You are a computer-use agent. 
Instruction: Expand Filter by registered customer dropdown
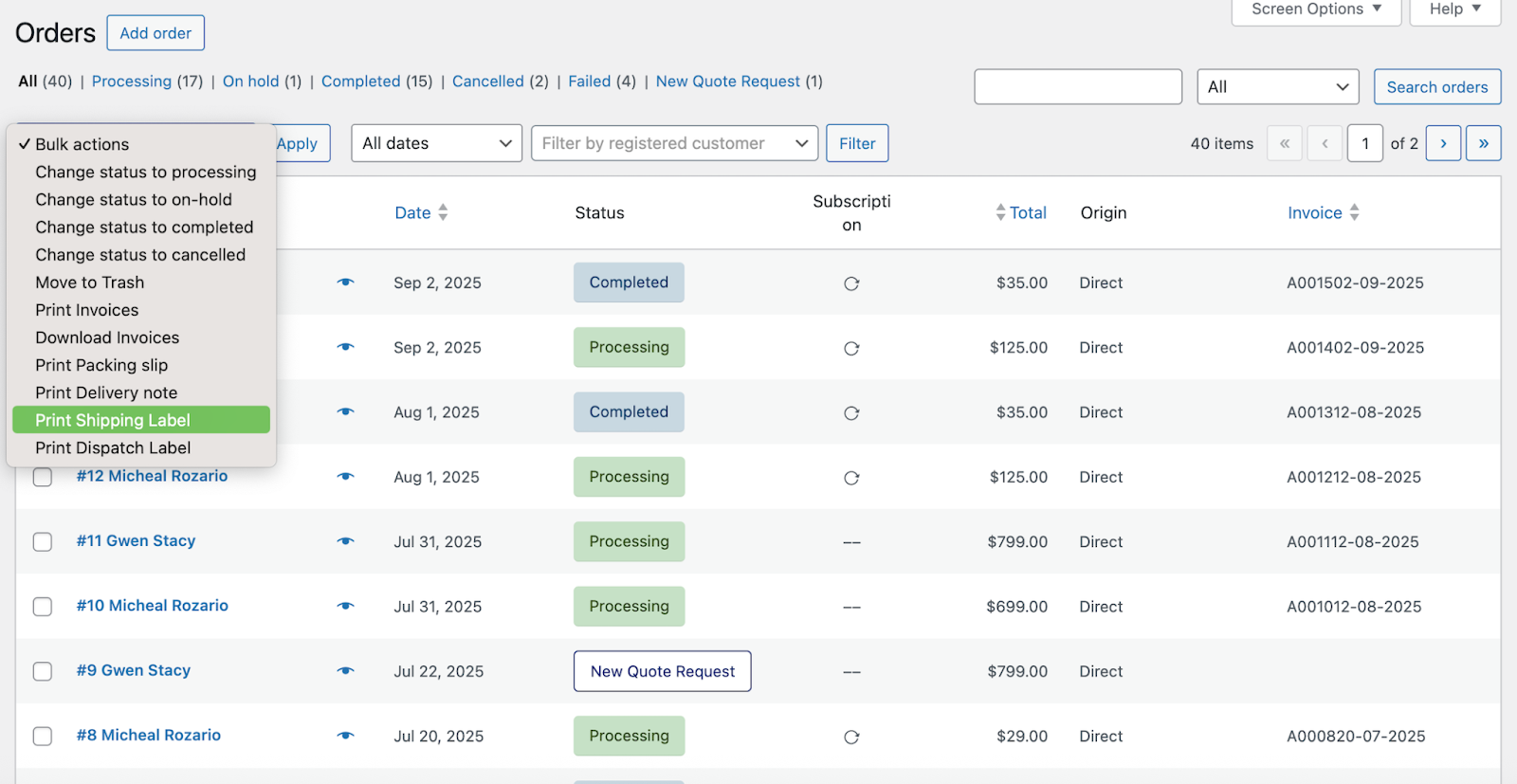674,143
